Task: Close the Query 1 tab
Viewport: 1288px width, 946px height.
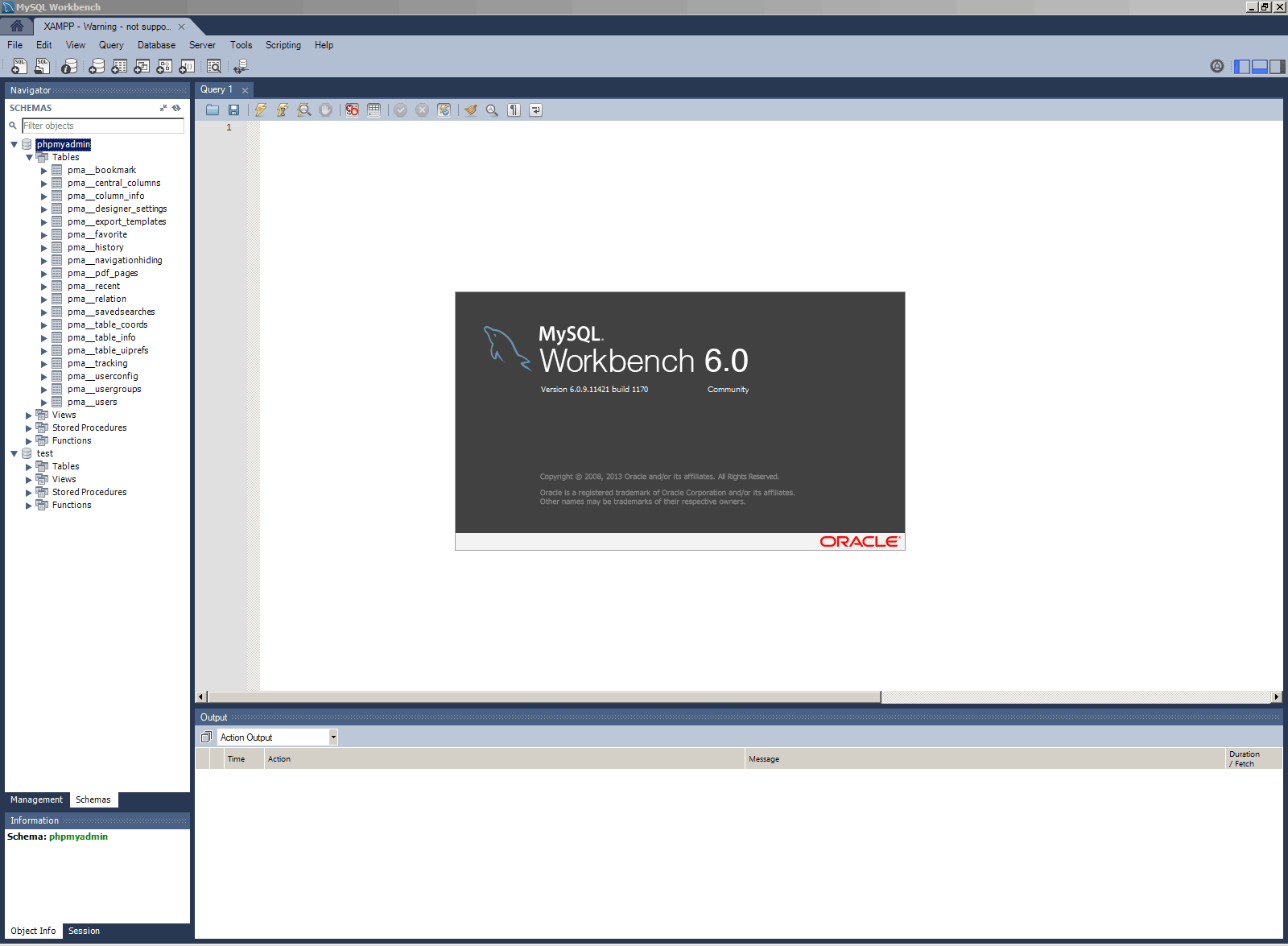Action: coord(246,90)
